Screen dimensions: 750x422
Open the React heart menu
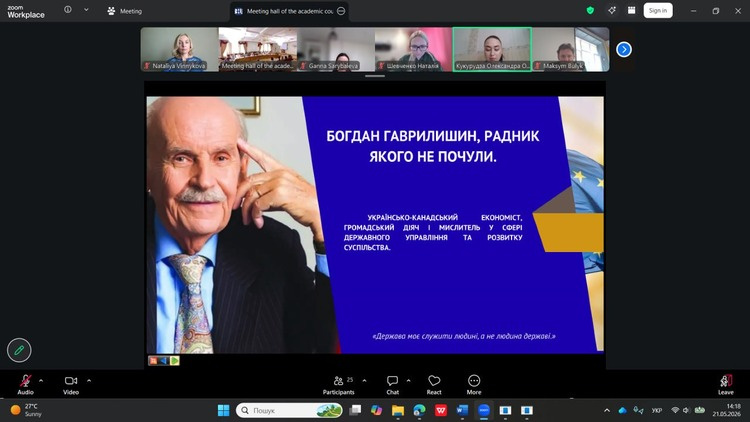tap(434, 384)
